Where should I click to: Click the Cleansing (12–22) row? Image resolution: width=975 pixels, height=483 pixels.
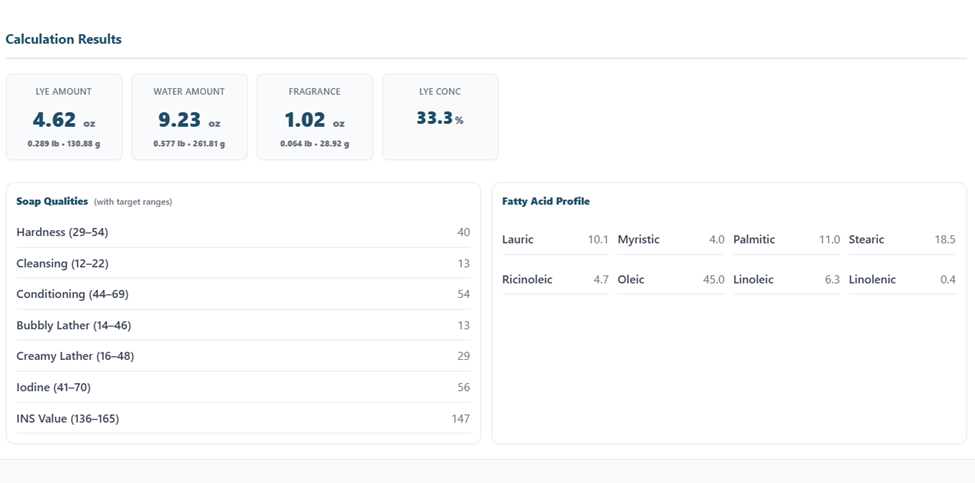coord(243,263)
